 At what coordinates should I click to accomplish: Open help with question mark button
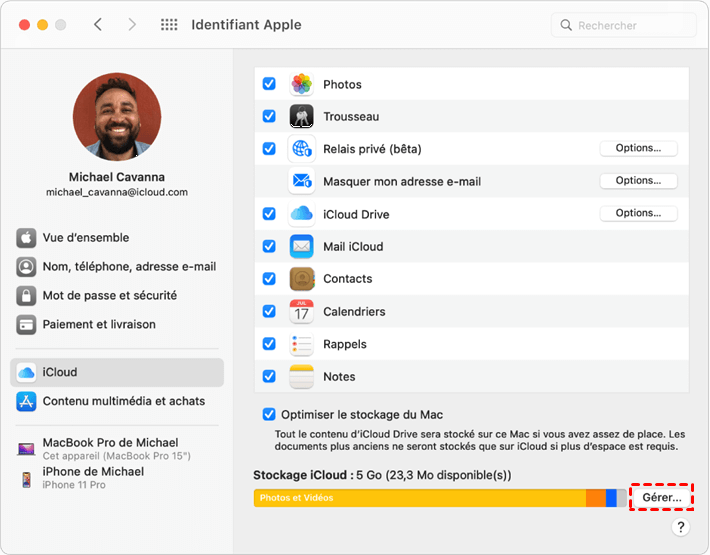(x=681, y=527)
